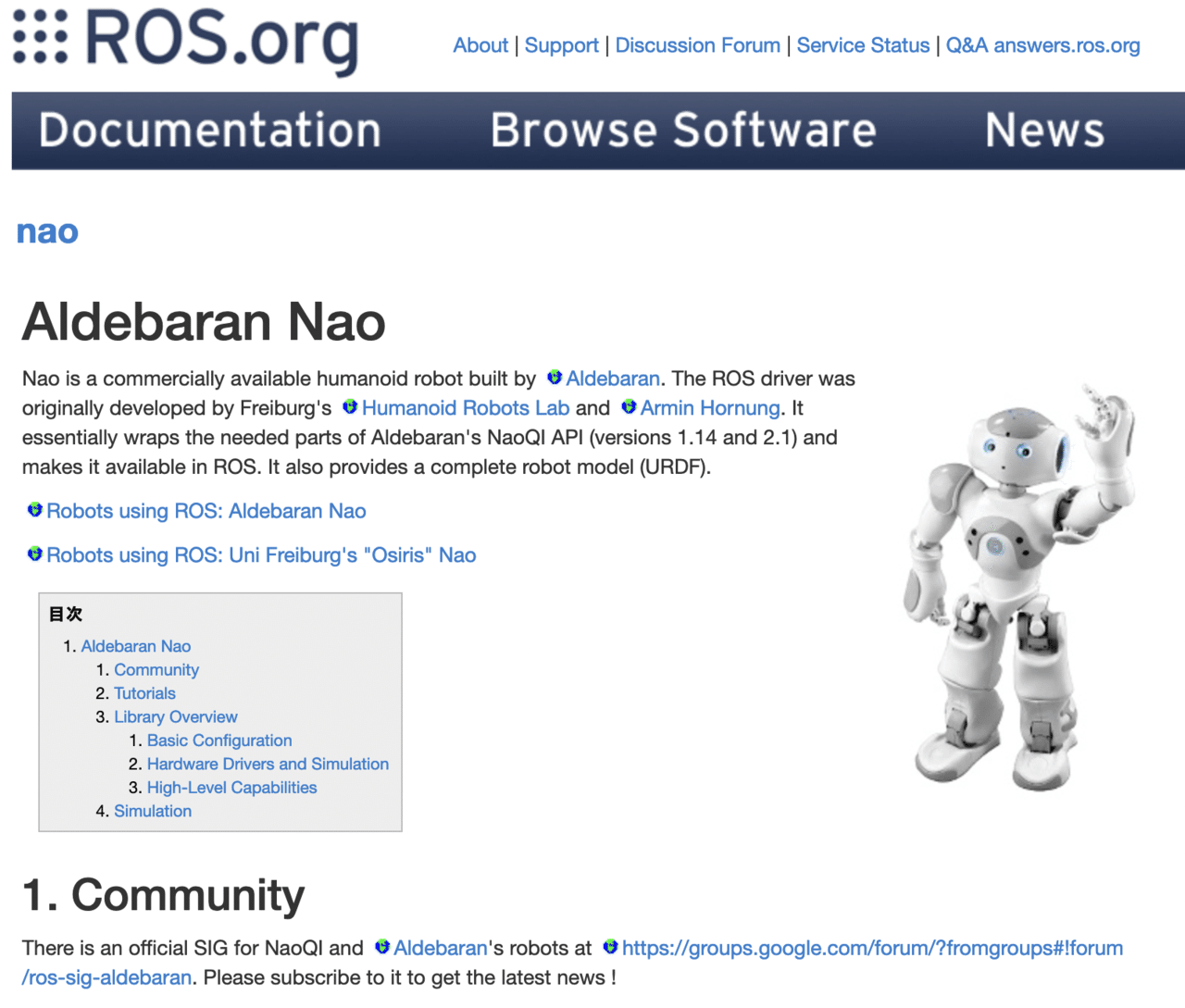The width and height of the screenshot is (1185, 1008).
Task: Go to Discussion Forum
Action: [x=697, y=45]
